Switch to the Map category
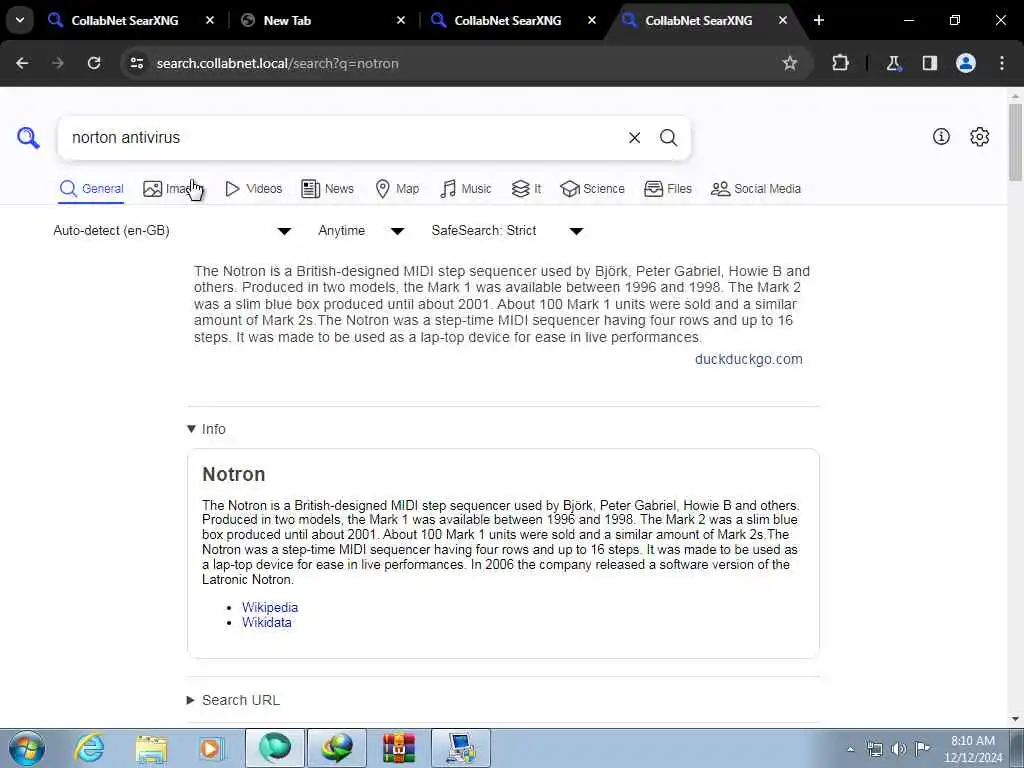The width and height of the screenshot is (1024, 768). (x=397, y=189)
